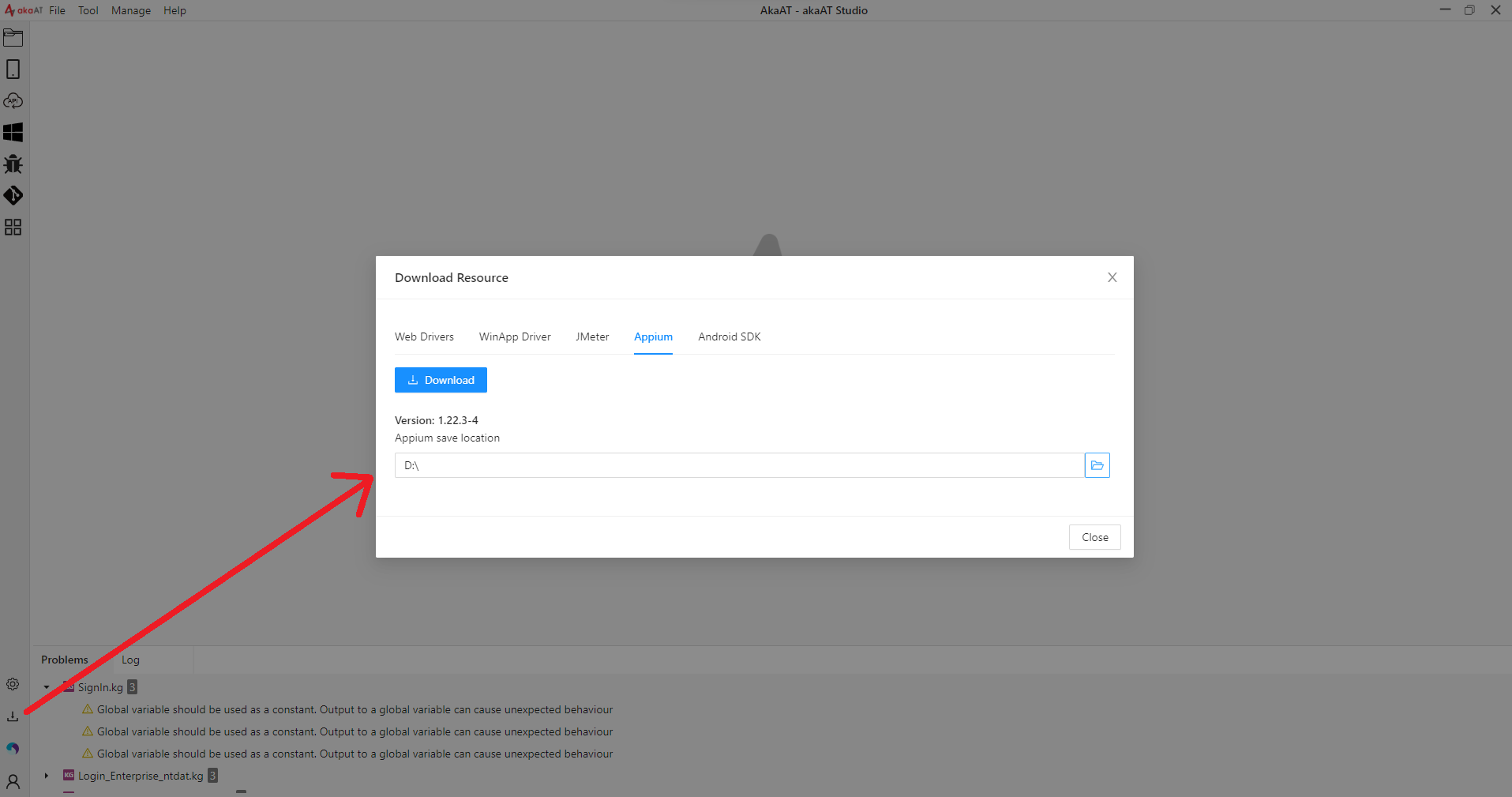The image size is (1512, 797).
Task: Select the SignIn.kg entry in Problems
Action: point(100,687)
